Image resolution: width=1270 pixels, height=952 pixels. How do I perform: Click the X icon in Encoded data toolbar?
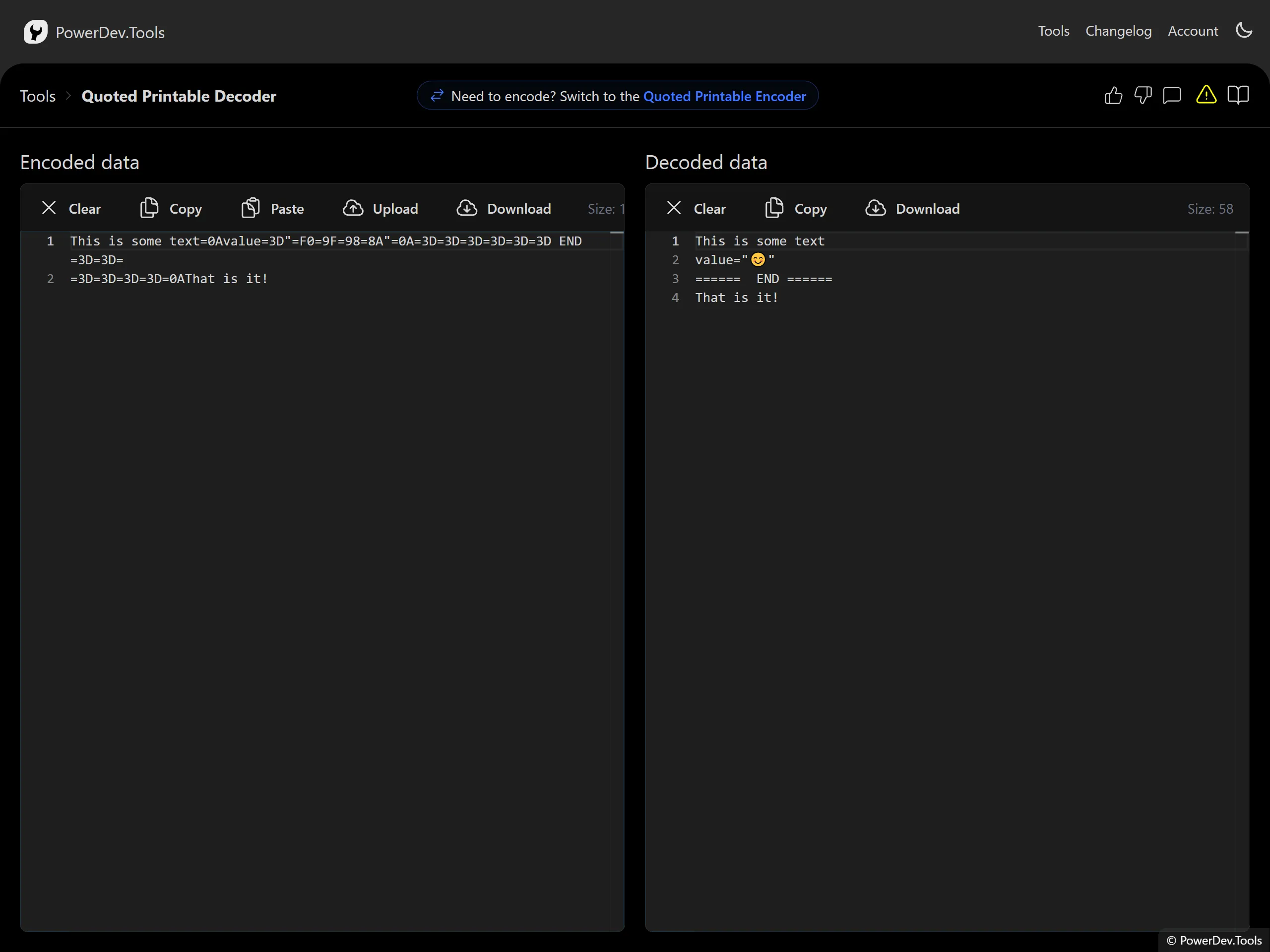(x=49, y=208)
